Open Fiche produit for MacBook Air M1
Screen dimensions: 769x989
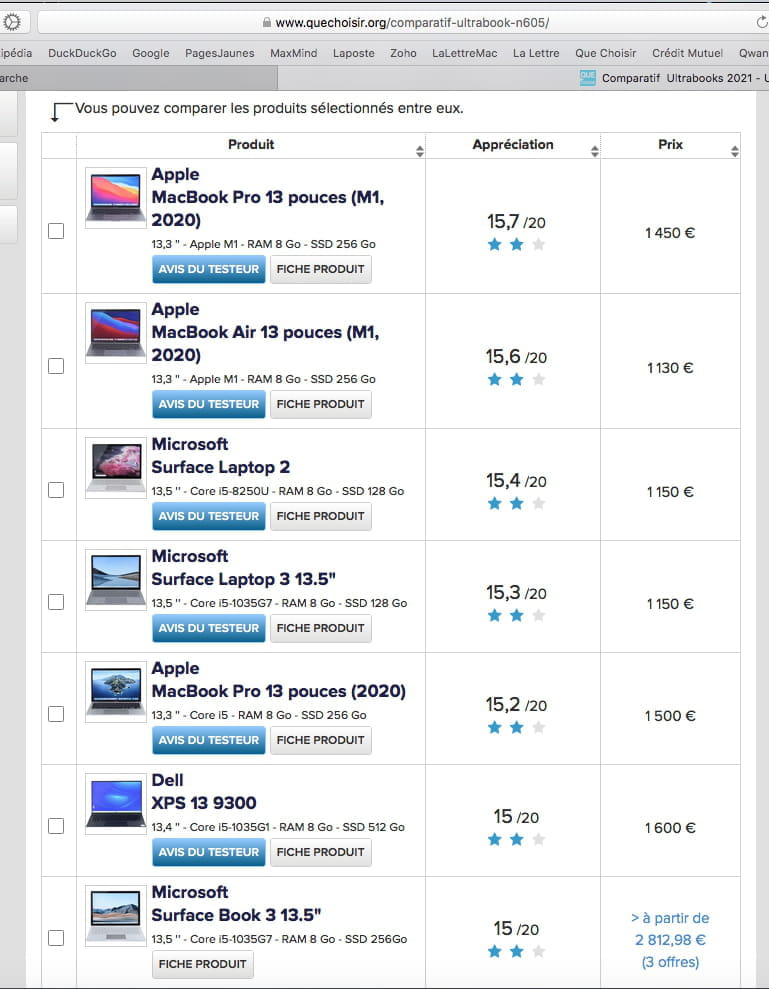320,404
